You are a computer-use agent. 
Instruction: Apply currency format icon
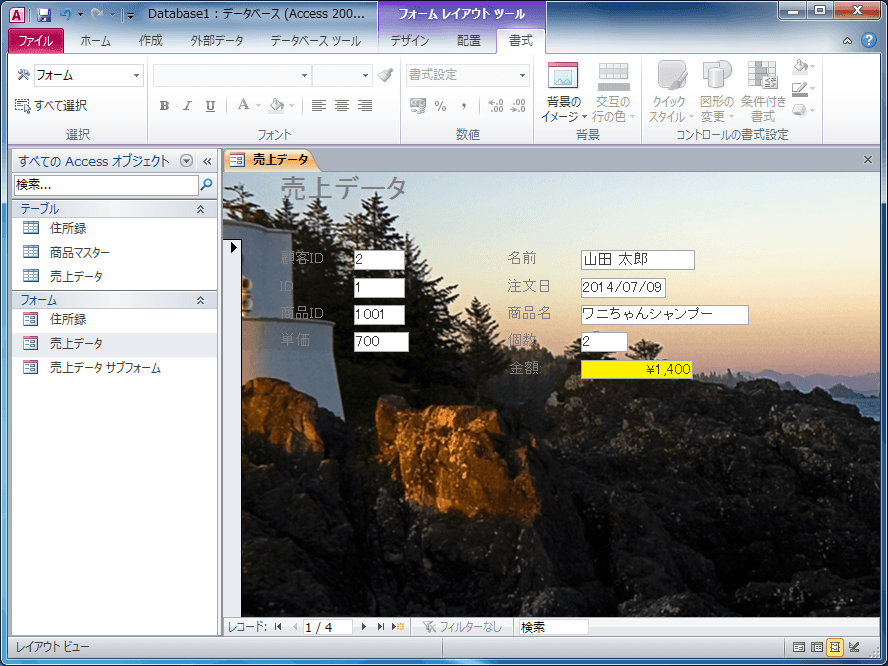418,105
